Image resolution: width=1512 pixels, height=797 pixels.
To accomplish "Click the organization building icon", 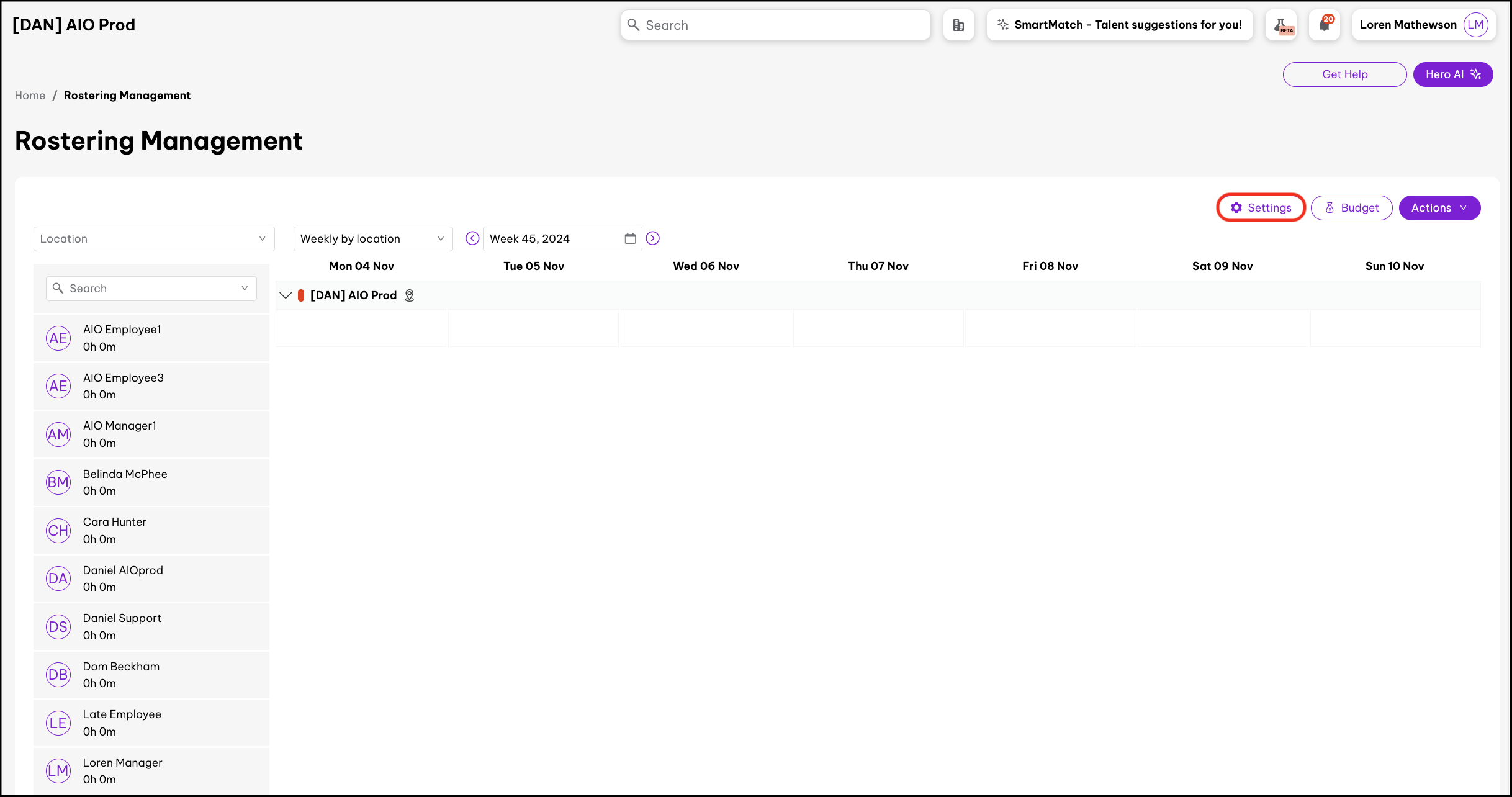I will click(958, 25).
